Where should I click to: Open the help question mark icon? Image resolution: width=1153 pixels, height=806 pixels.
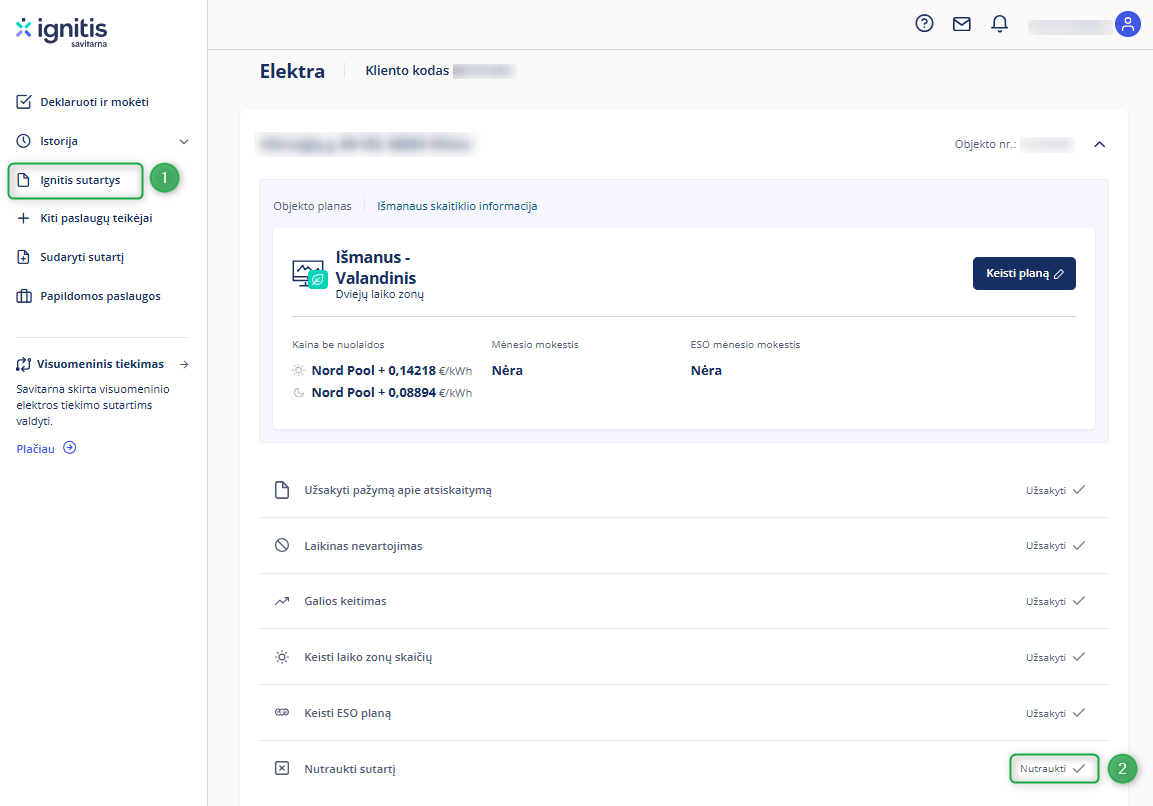point(924,24)
